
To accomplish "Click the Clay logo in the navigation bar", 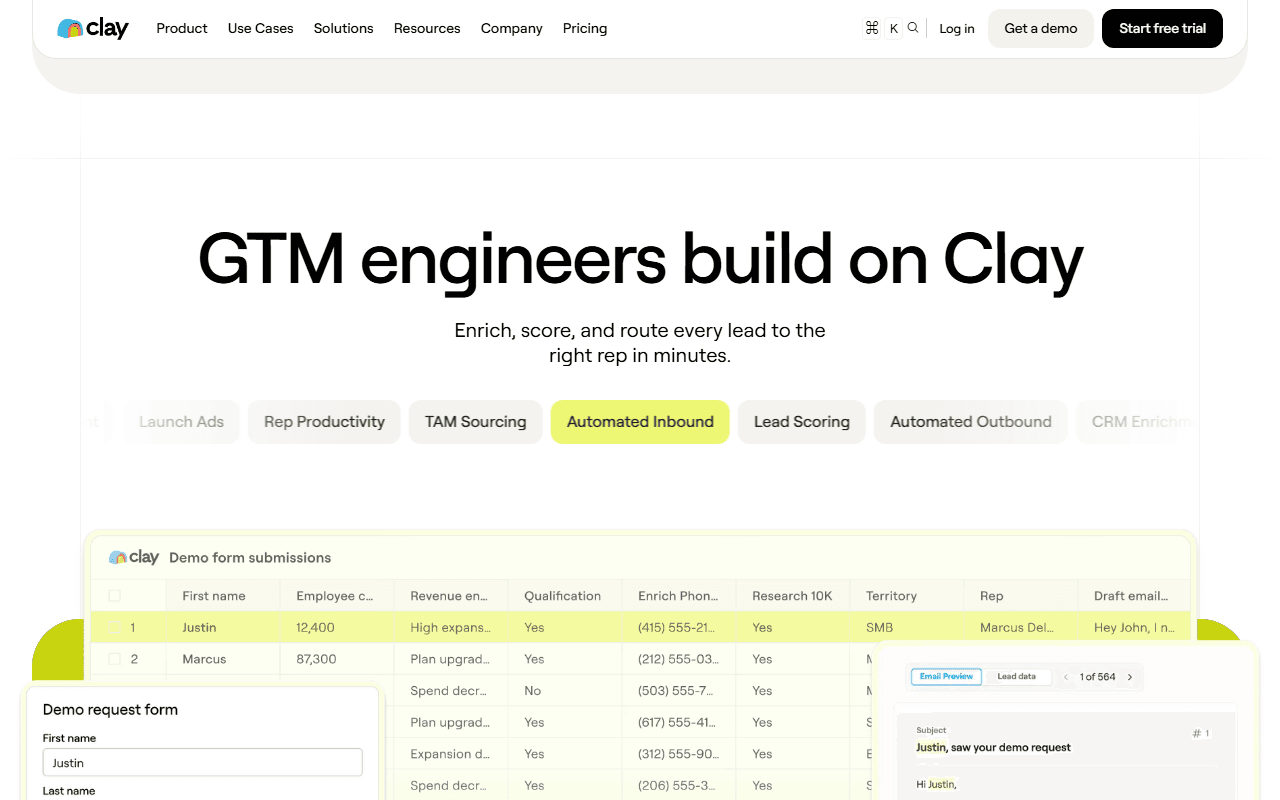I will pos(93,28).
